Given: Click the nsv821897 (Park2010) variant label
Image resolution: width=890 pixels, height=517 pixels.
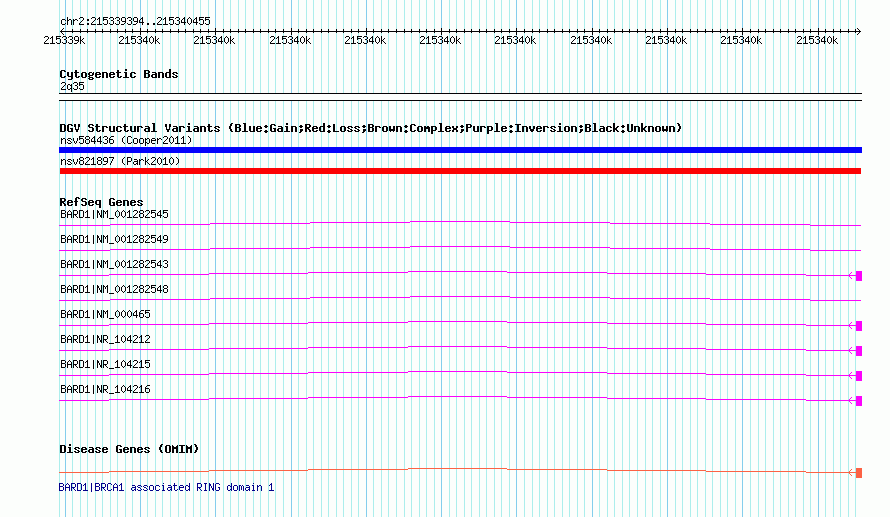Looking at the screenshot, I should (120, 161).
